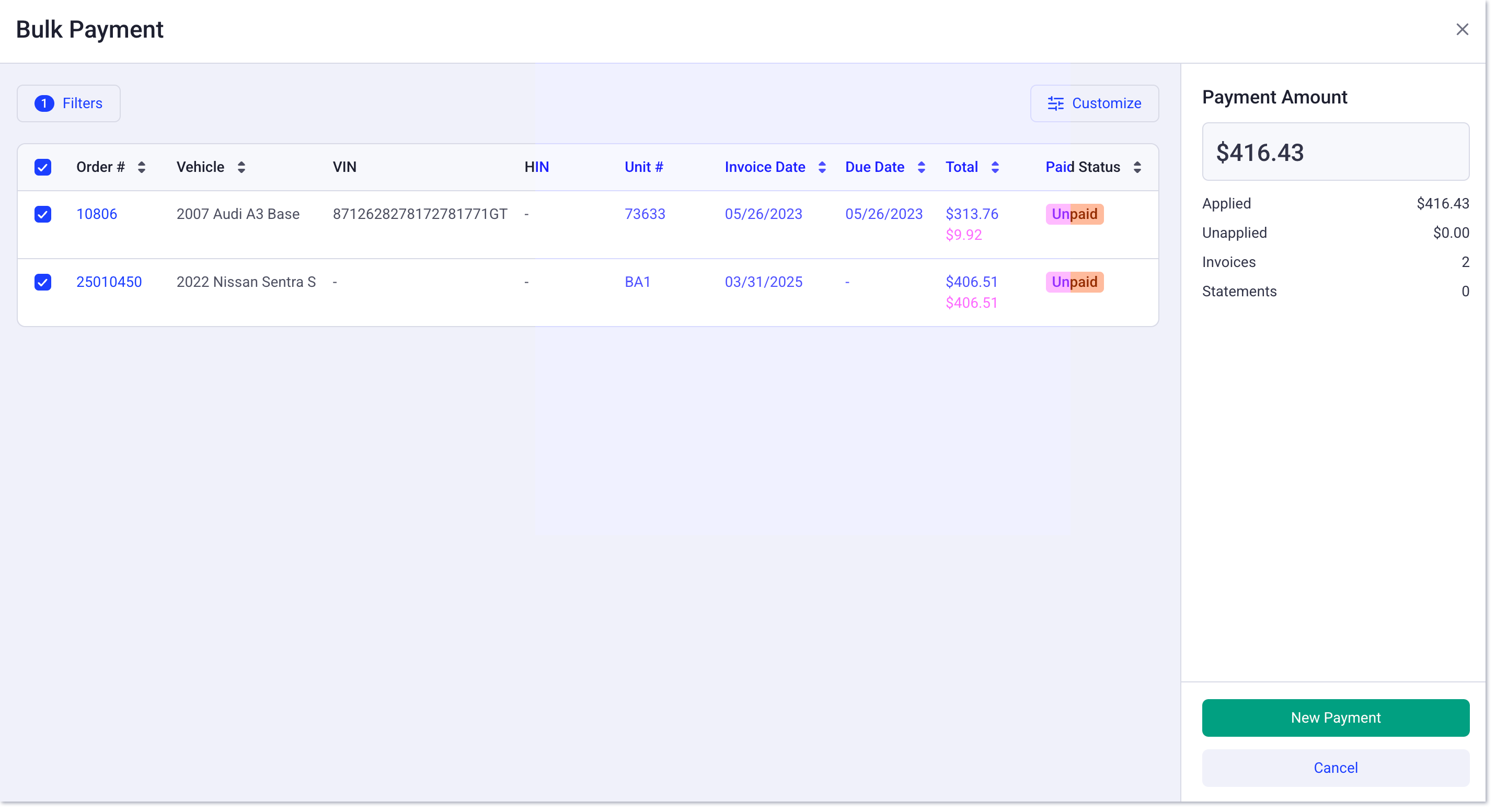Click the Statements count label

coord(1239,292)
